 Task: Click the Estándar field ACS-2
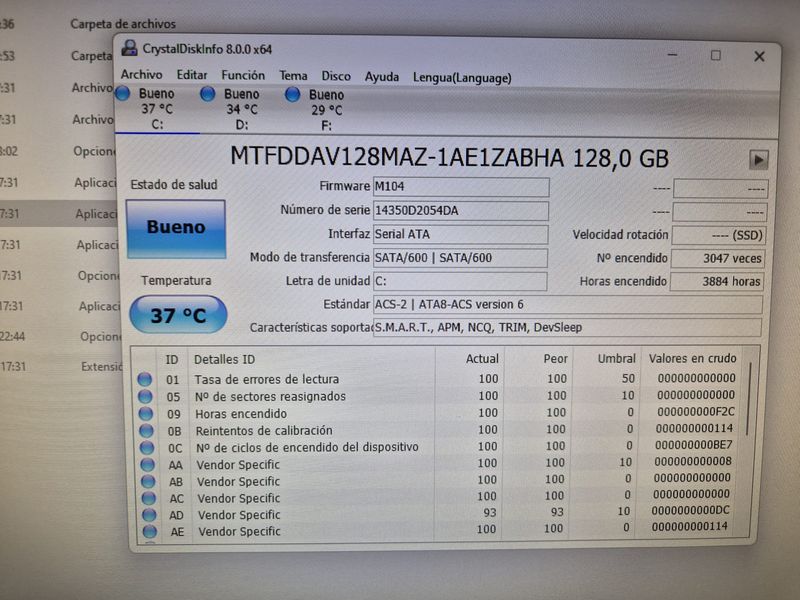pyautogui.click(x=568, y=305)
